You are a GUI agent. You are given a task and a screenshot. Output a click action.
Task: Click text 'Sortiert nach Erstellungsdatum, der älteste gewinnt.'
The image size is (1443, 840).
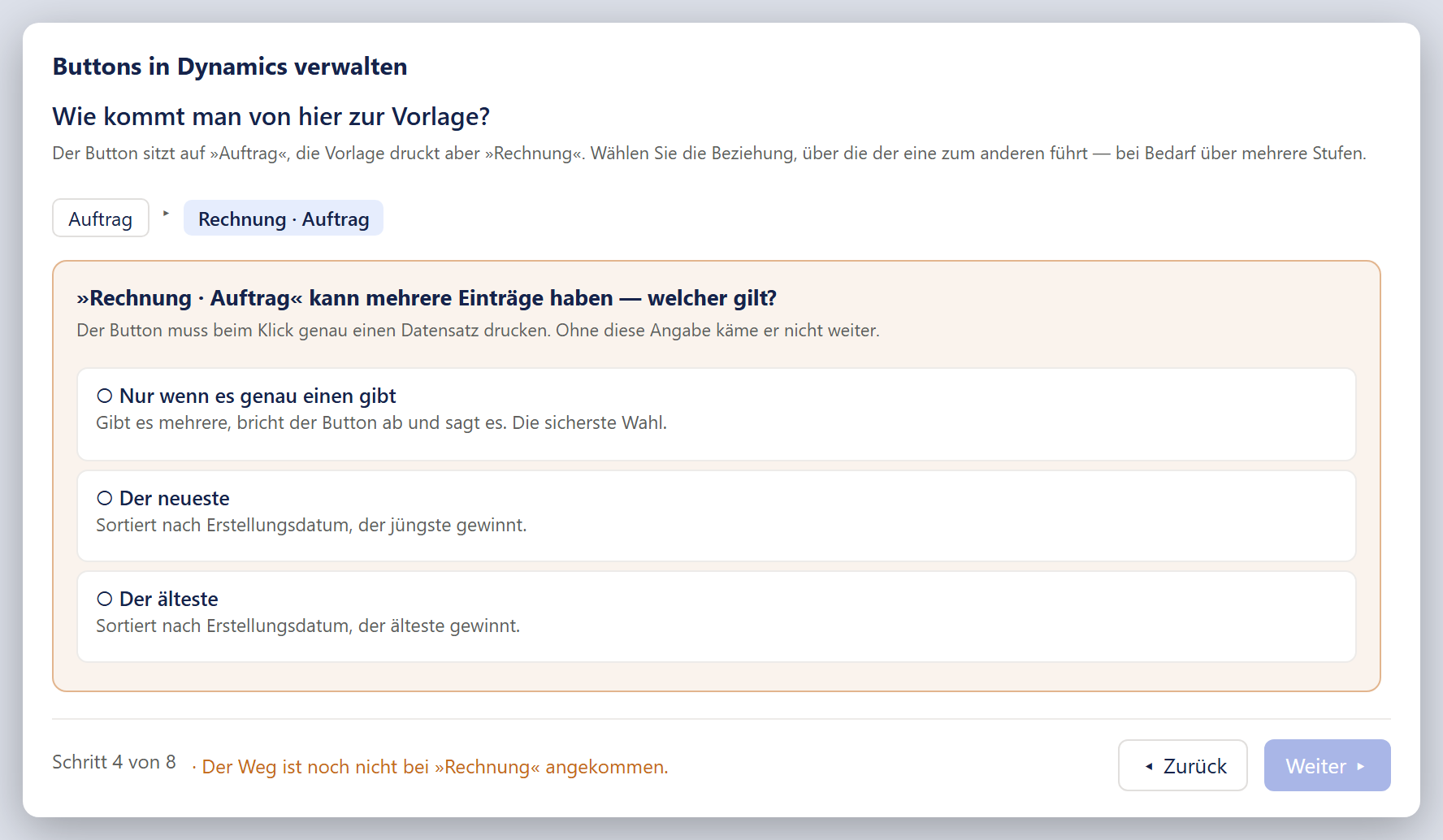point(308,626)
